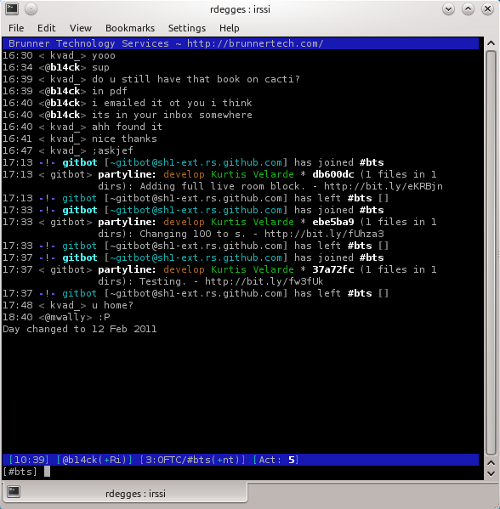Open the View menu
The image size is (500, 509).
coord(80,28)
